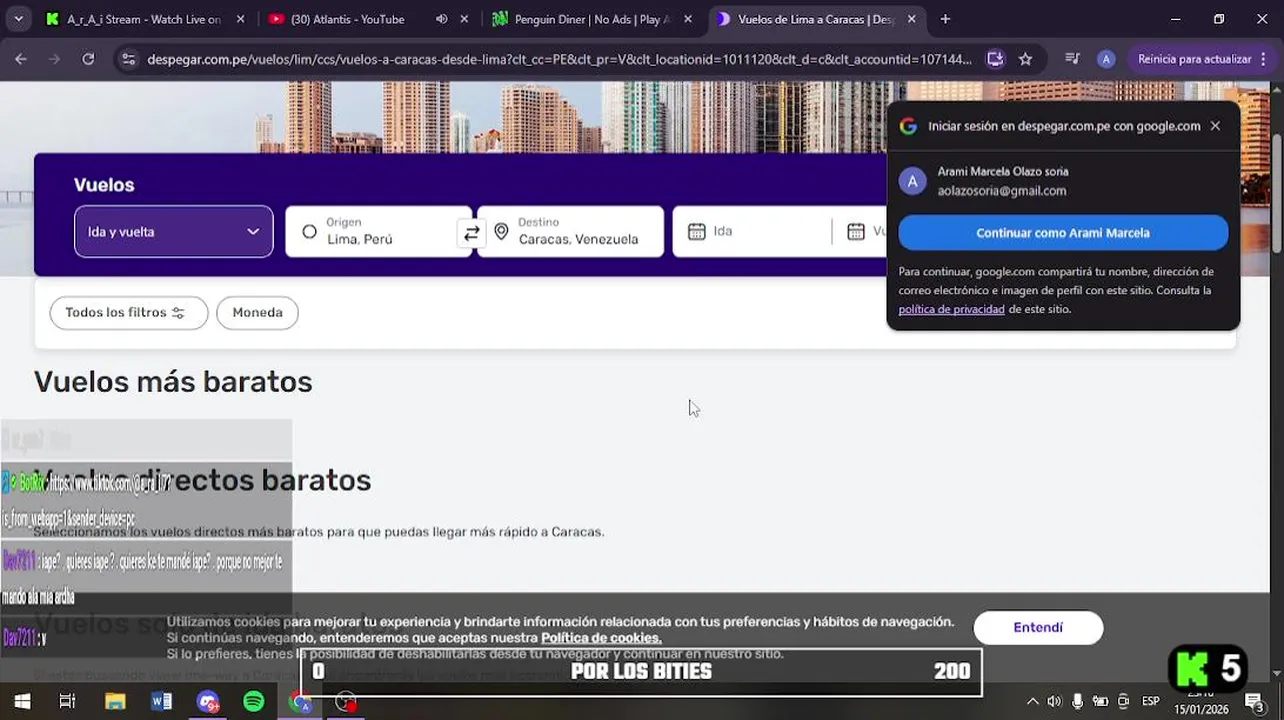
Task: Open Discord from taskbar
Action: 208,702
